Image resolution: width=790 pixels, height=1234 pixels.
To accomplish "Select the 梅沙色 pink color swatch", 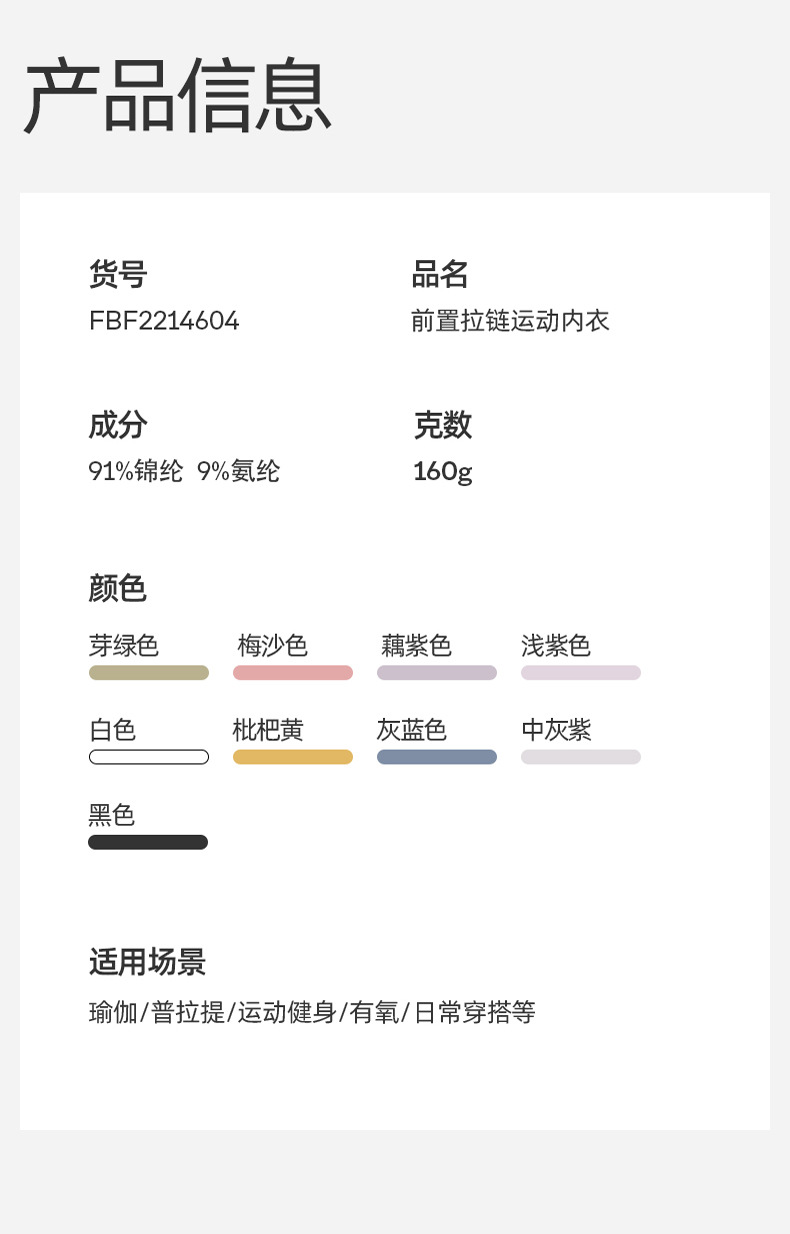I will tap(293, 673).
